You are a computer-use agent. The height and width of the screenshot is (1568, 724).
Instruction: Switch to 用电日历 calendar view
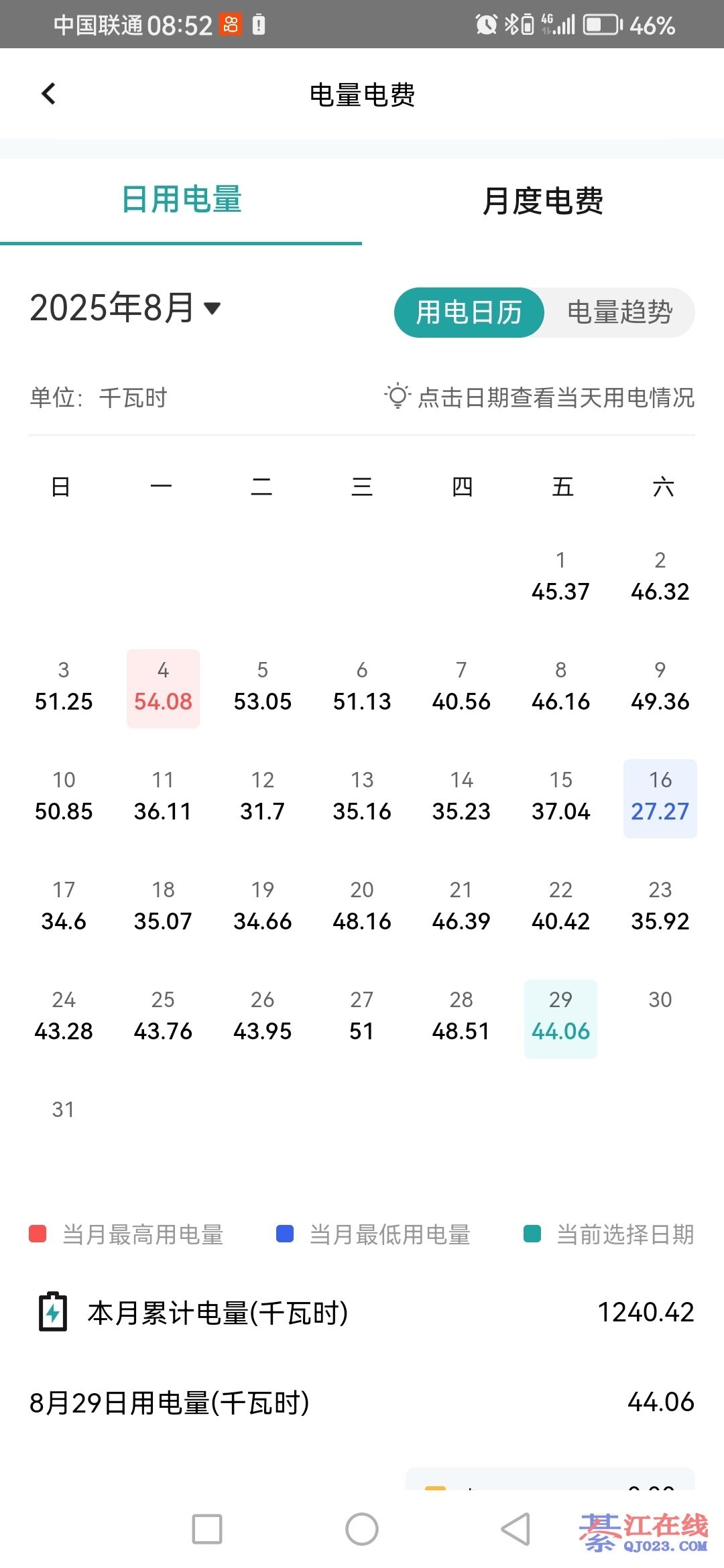[x=469, y=312]
